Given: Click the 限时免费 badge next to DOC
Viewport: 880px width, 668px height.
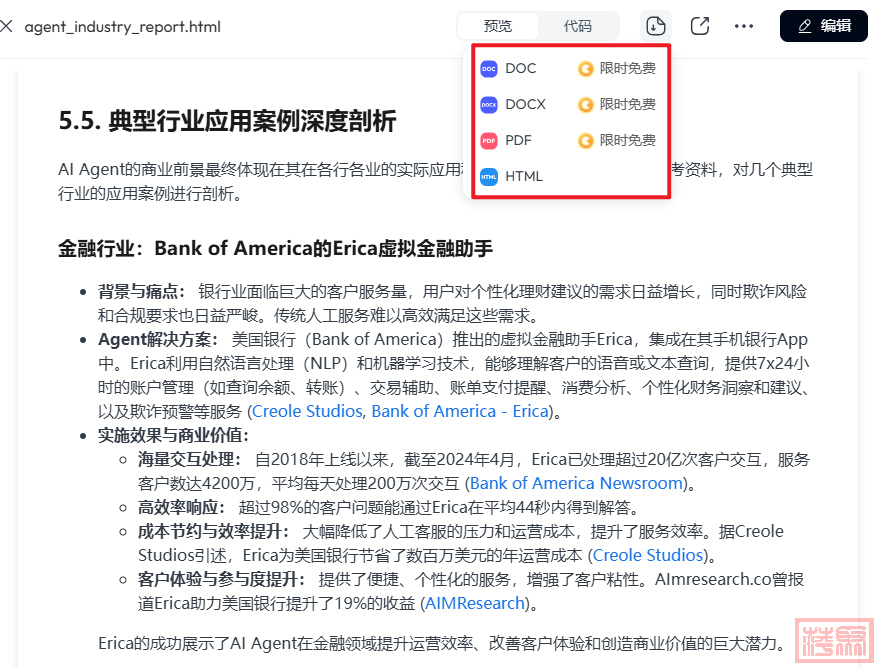Looking at the screenshot, I should pyautogui.click(x=617, y=68).
